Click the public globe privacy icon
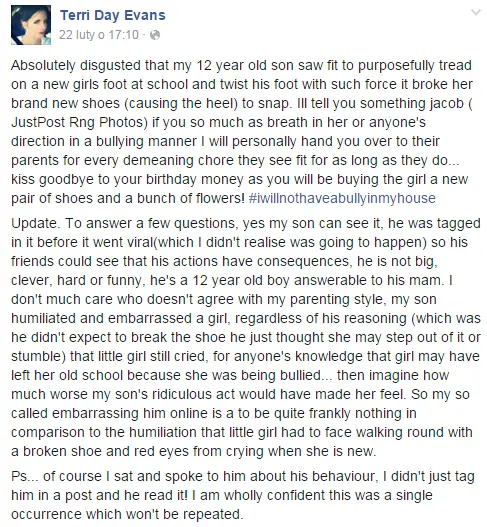Screen dimensions: 487x527 tap(155, 35)
